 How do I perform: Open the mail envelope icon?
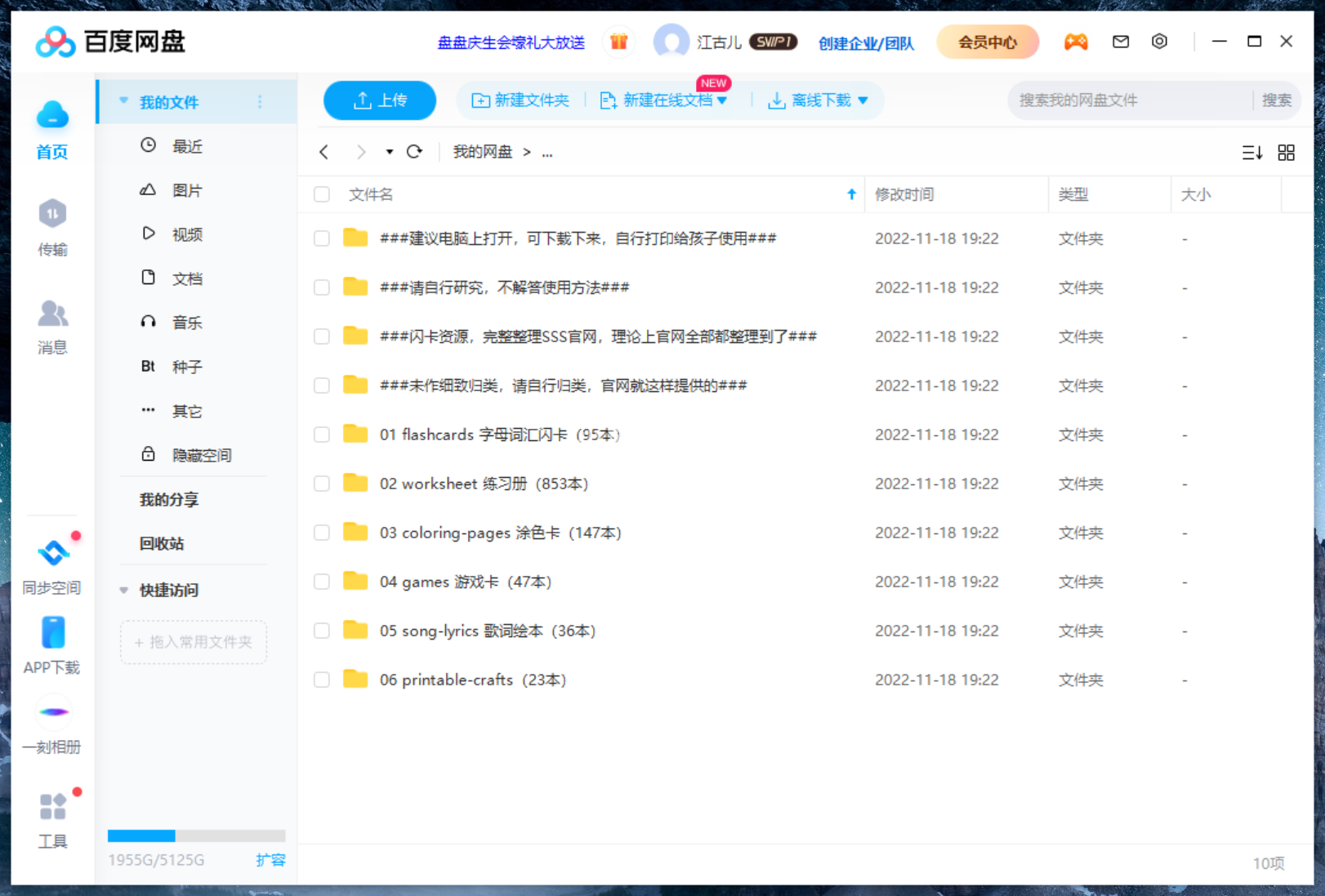tap(1121, 42)
